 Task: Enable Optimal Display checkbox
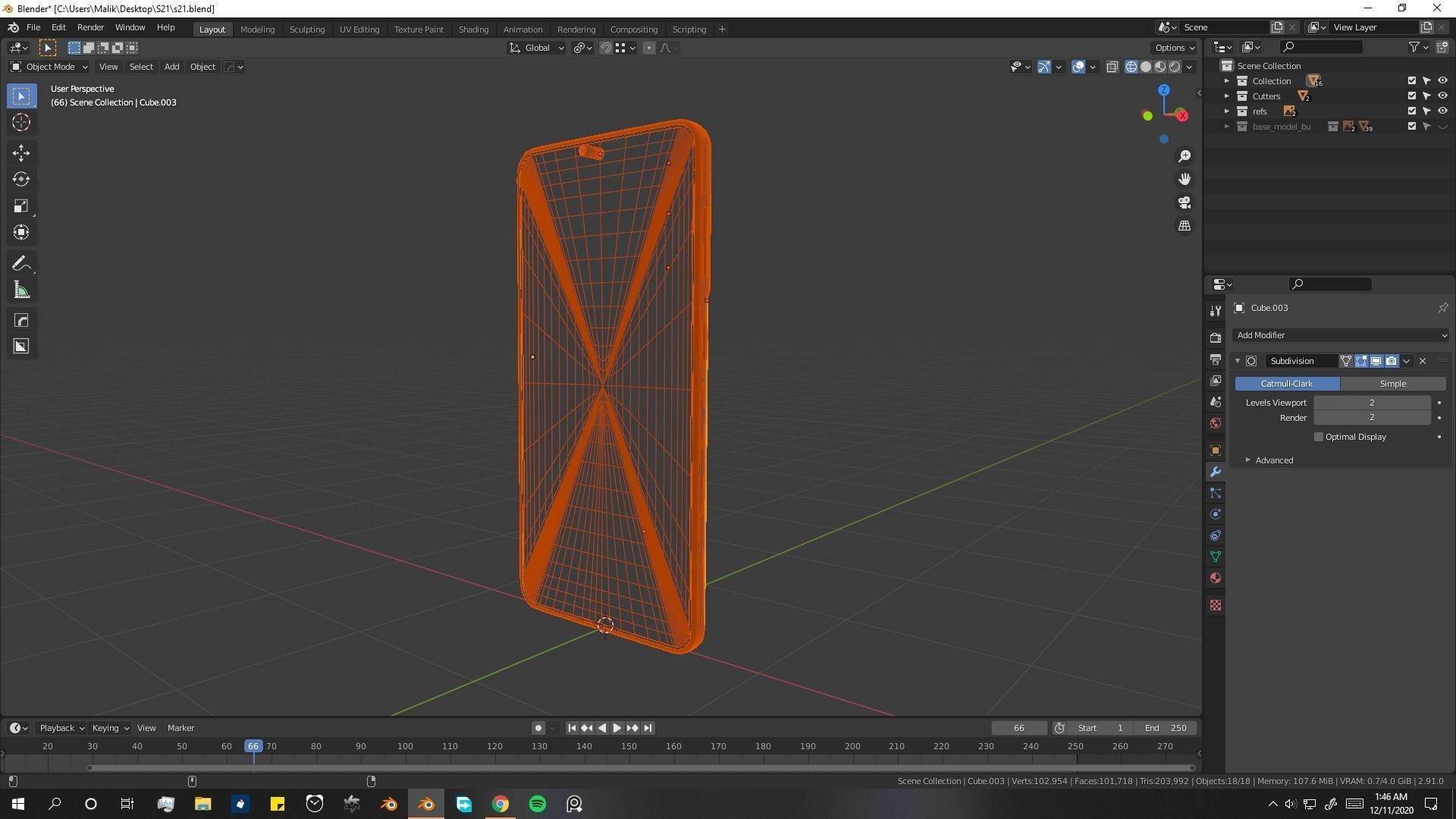[1319, 437]
